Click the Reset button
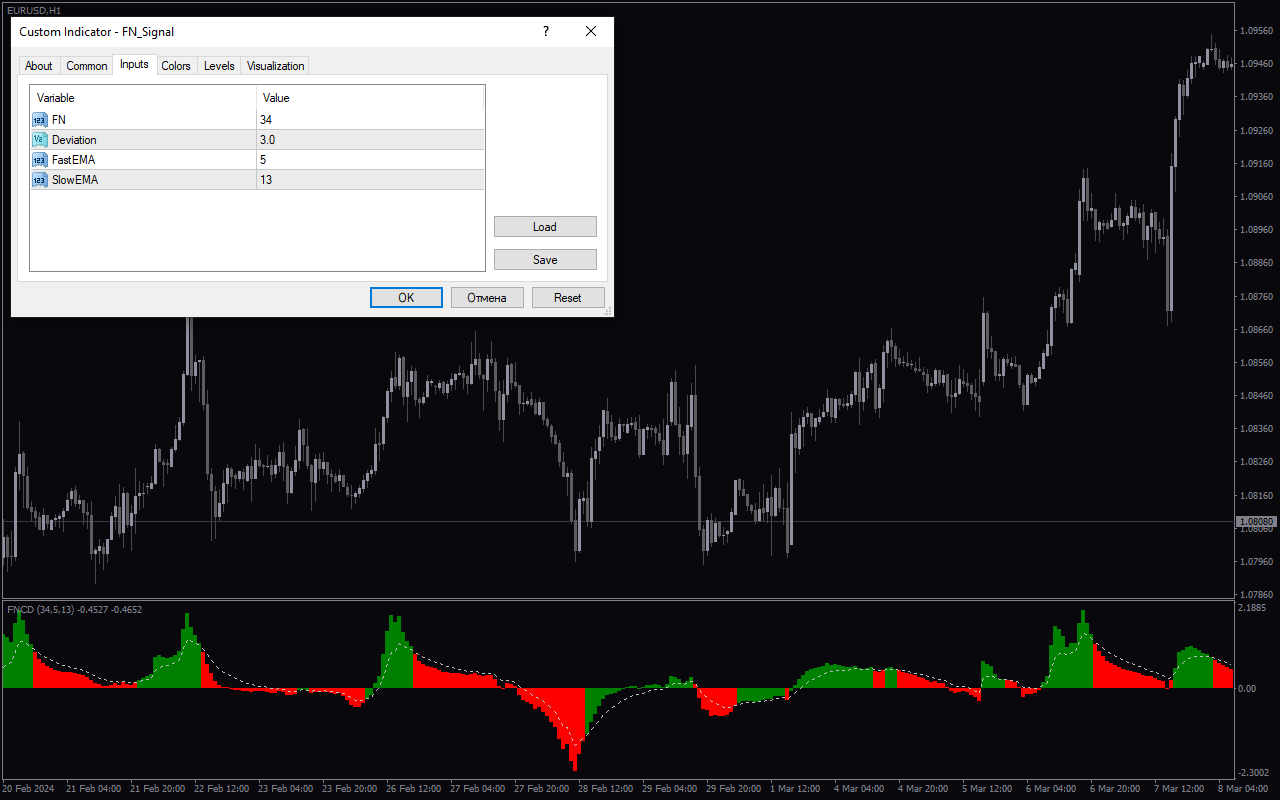Viewport: 1280px width, 800px height. [x=568, y=298]
